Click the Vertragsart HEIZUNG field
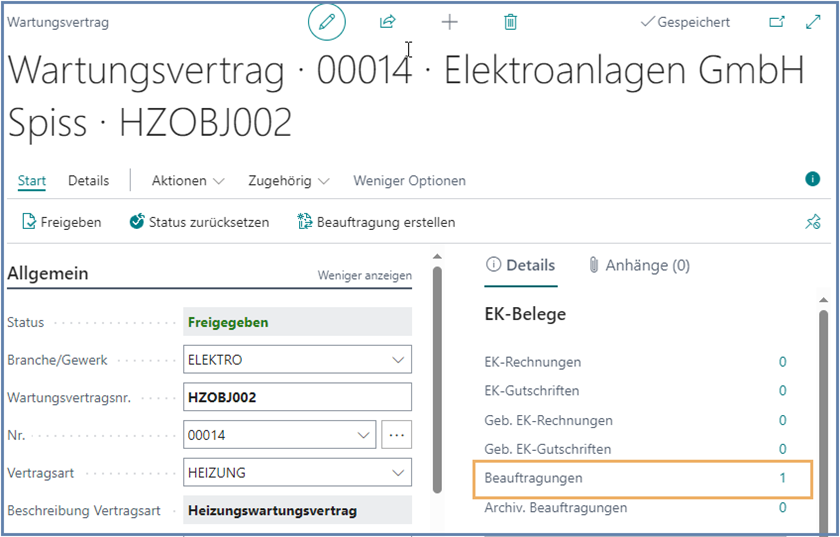 (297, 473)
